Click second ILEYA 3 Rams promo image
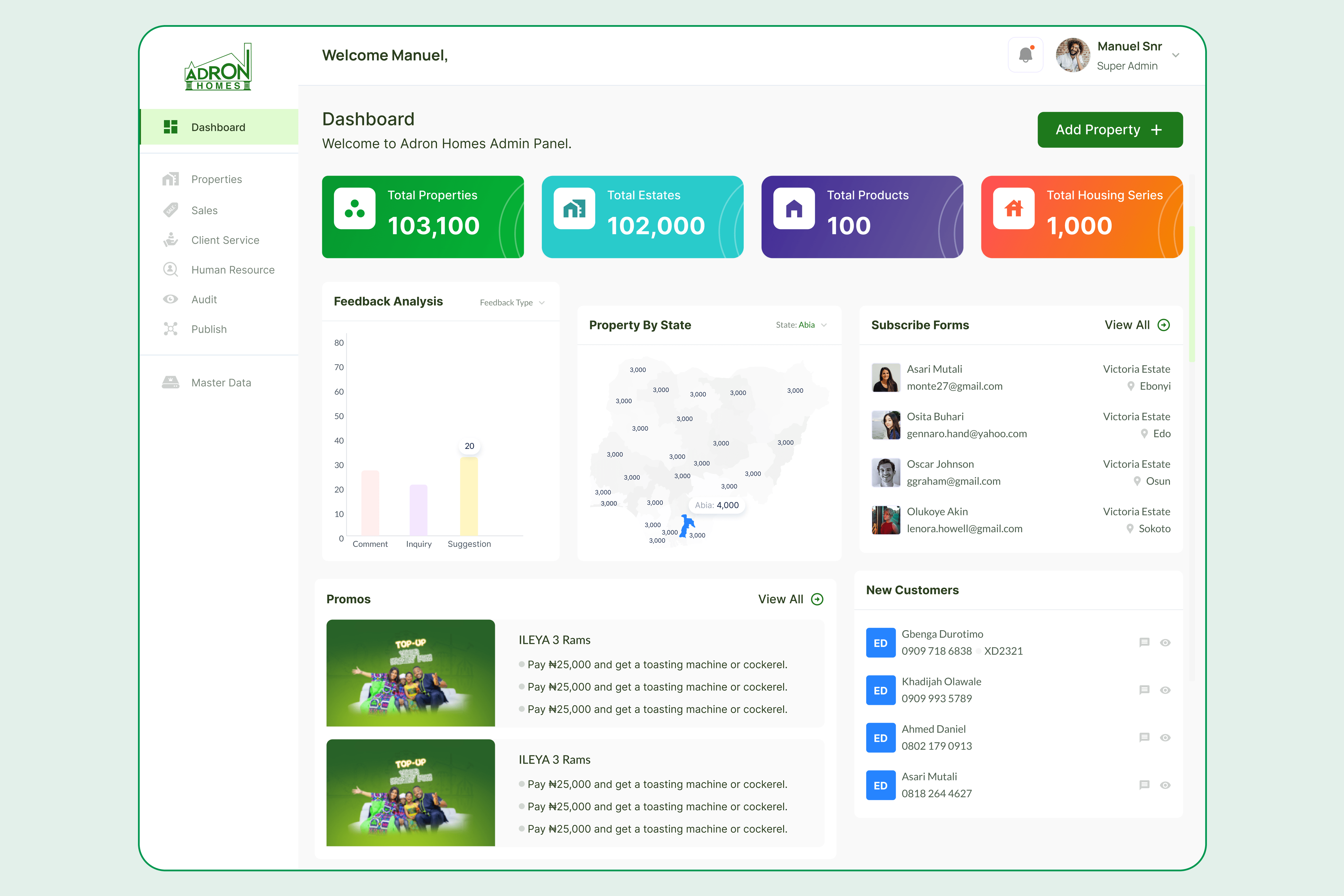Viewport: 1344px width, 896px height. tap(410, 793)
